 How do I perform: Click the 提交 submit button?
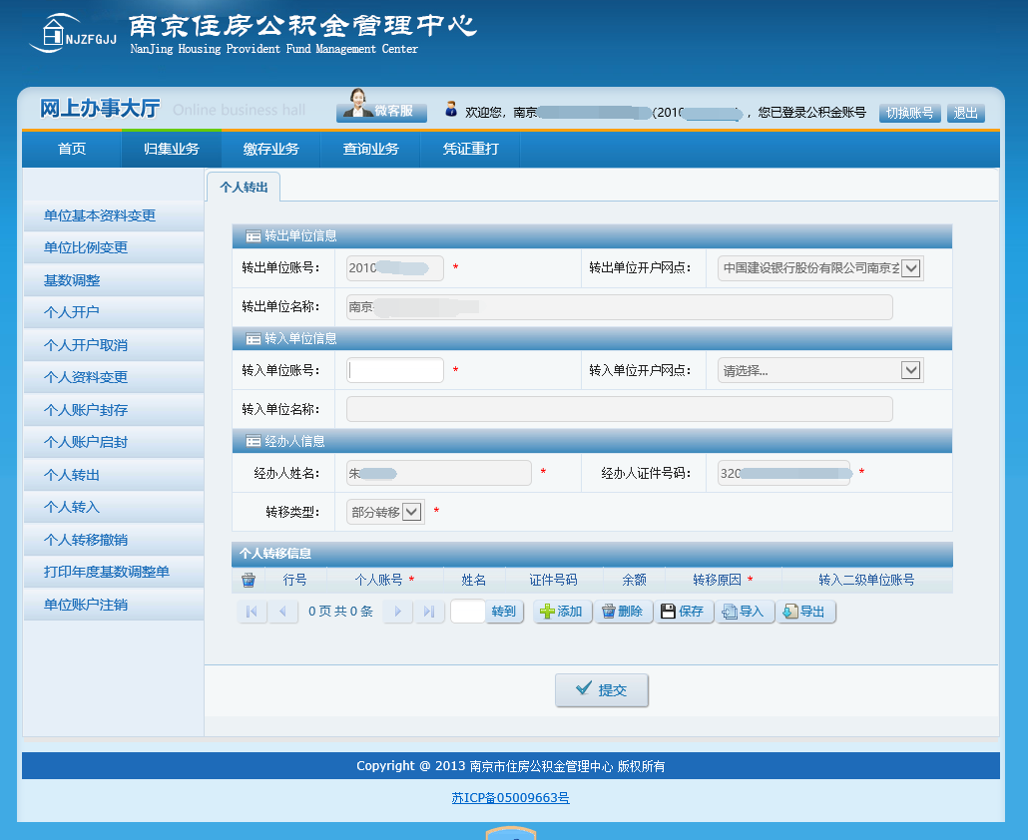click(x=601, y=690)
